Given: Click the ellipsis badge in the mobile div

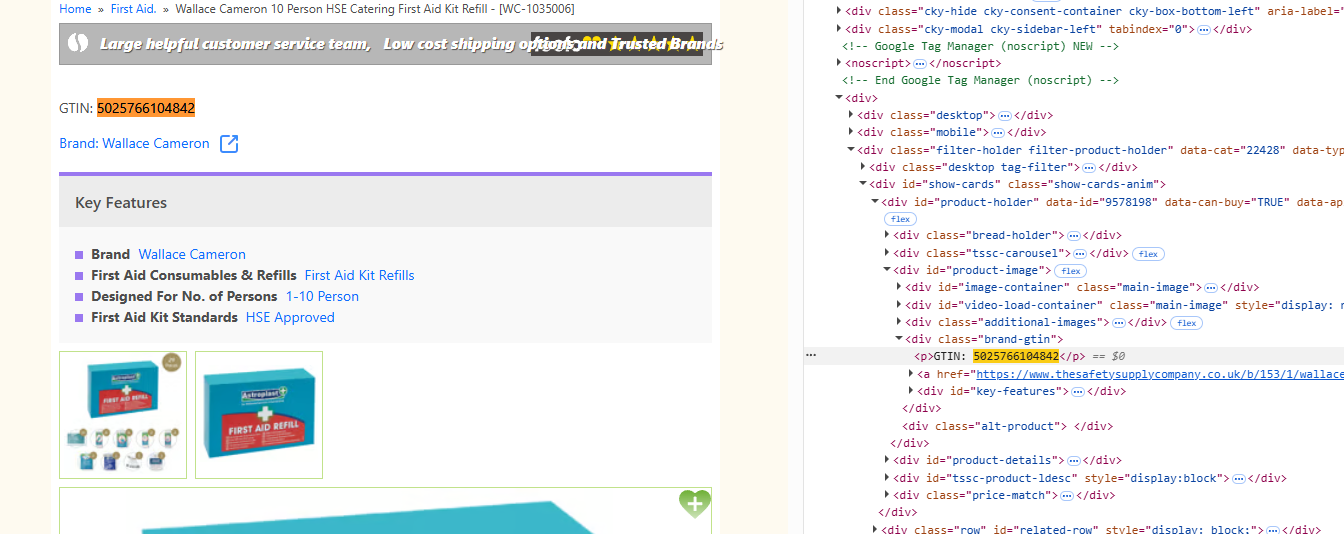Looking at the screenshot, I should [997, 132].
